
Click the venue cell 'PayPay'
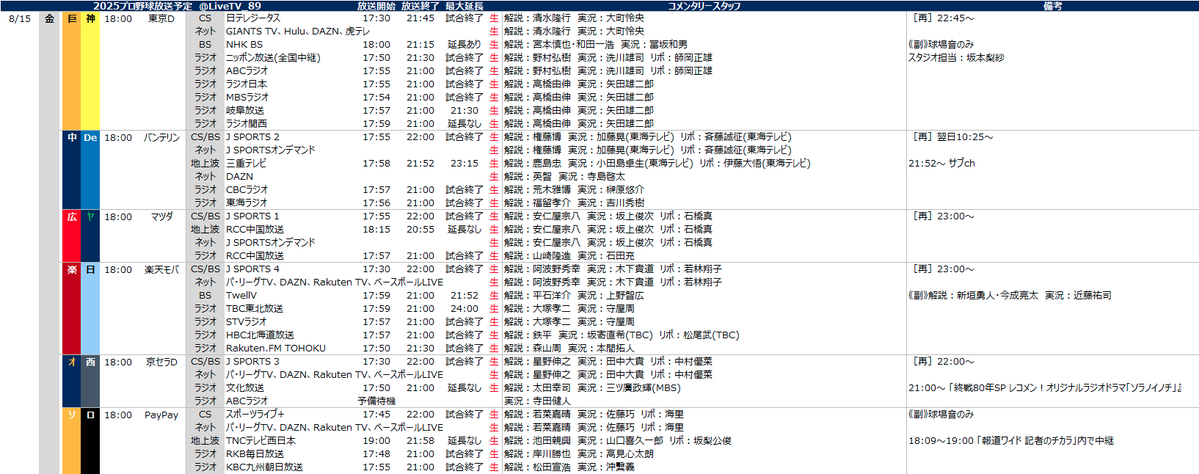point(161,414)
